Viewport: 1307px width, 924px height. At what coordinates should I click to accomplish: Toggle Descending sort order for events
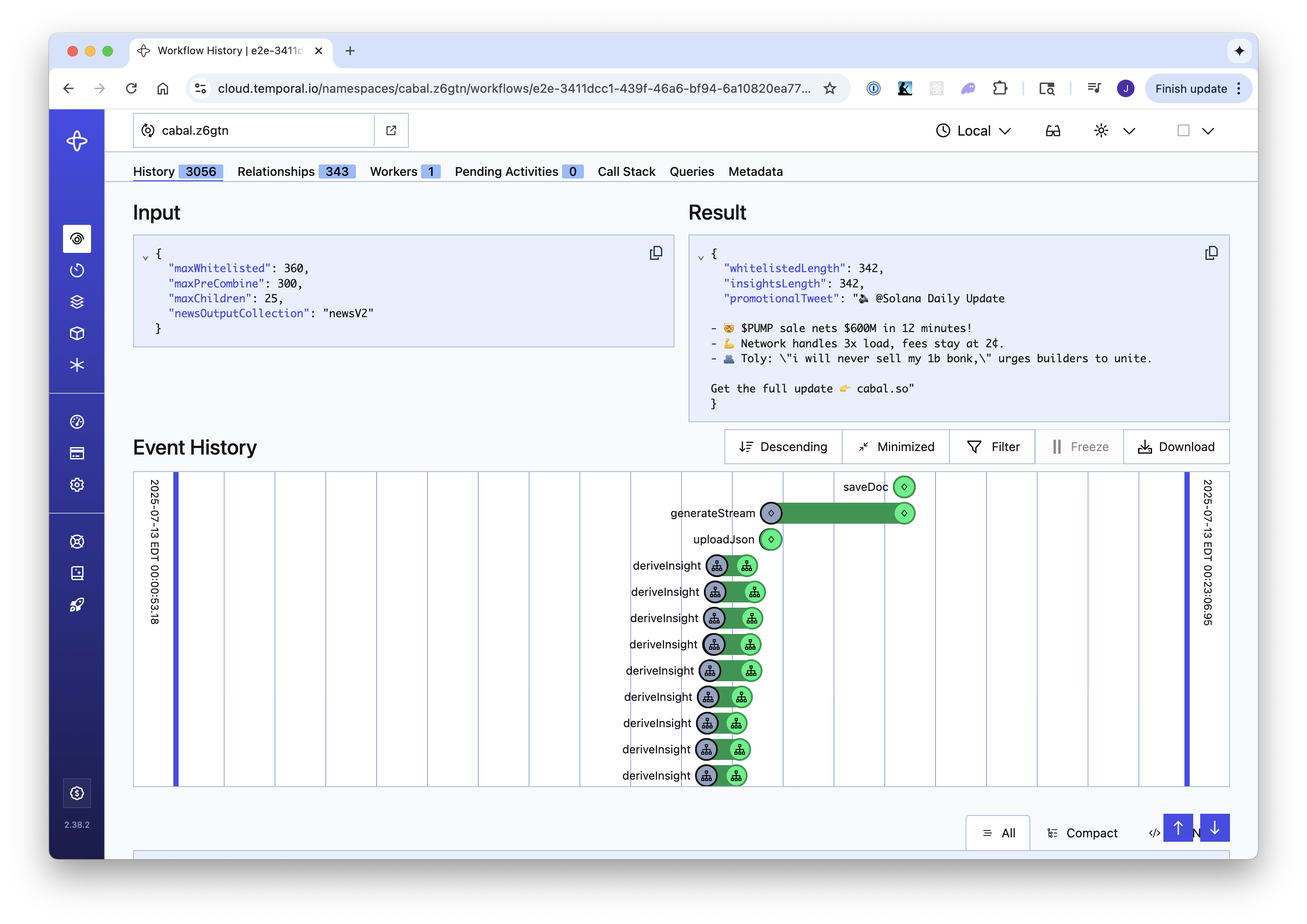783,447
